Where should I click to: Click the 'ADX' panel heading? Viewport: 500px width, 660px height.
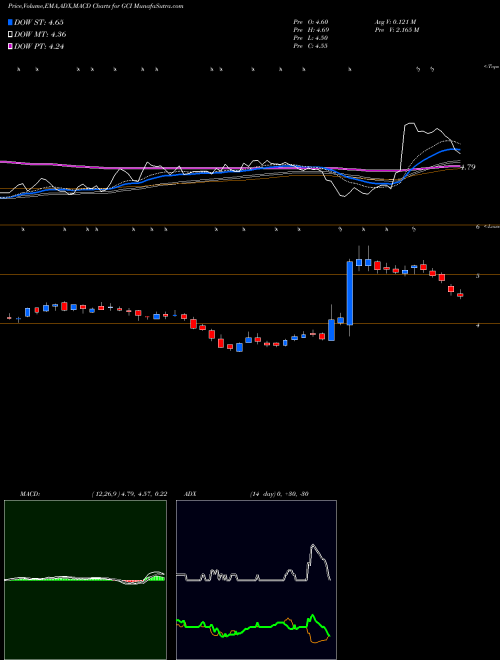pos(191,494)
